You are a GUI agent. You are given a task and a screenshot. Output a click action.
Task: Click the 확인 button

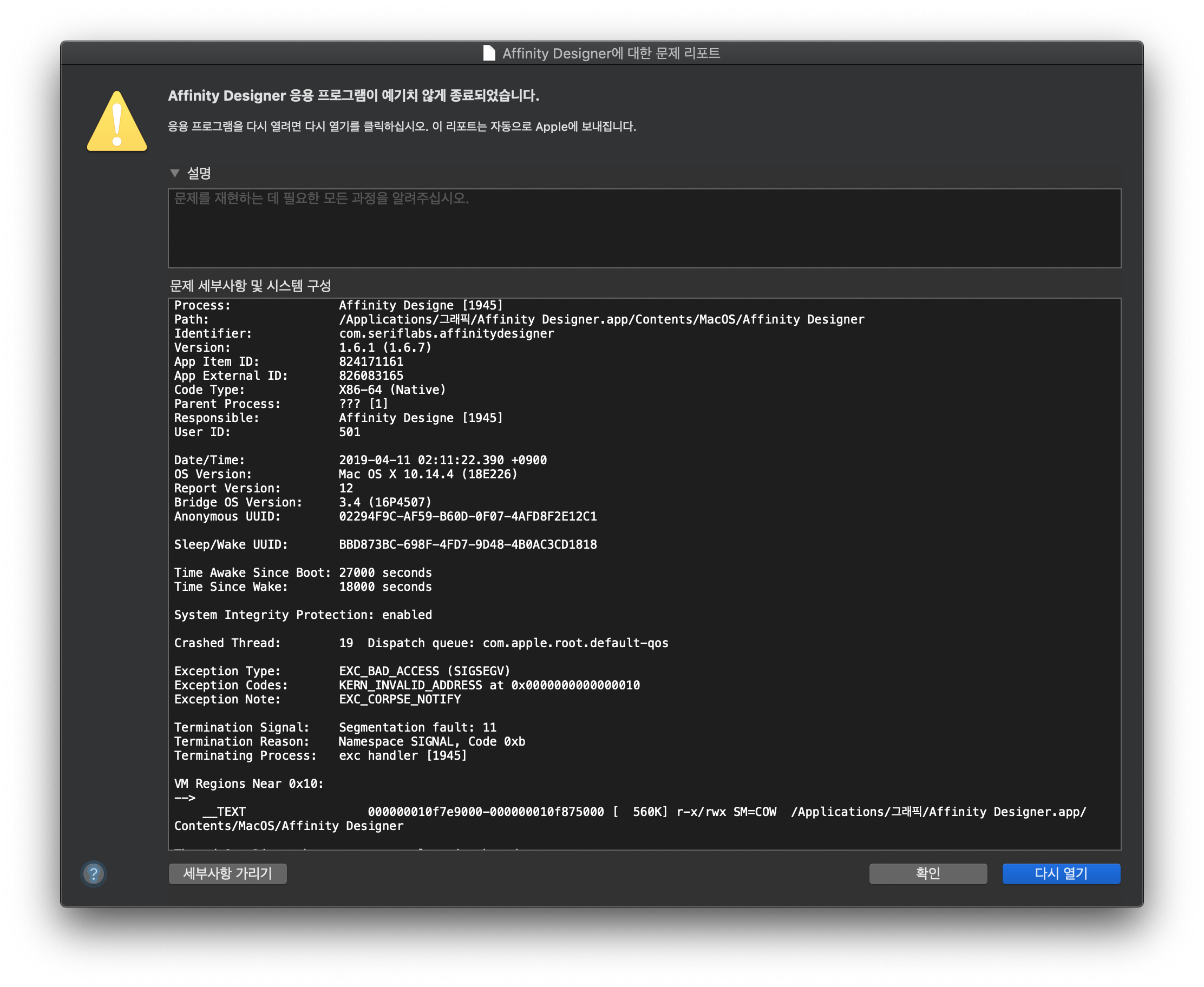(928, 874)
